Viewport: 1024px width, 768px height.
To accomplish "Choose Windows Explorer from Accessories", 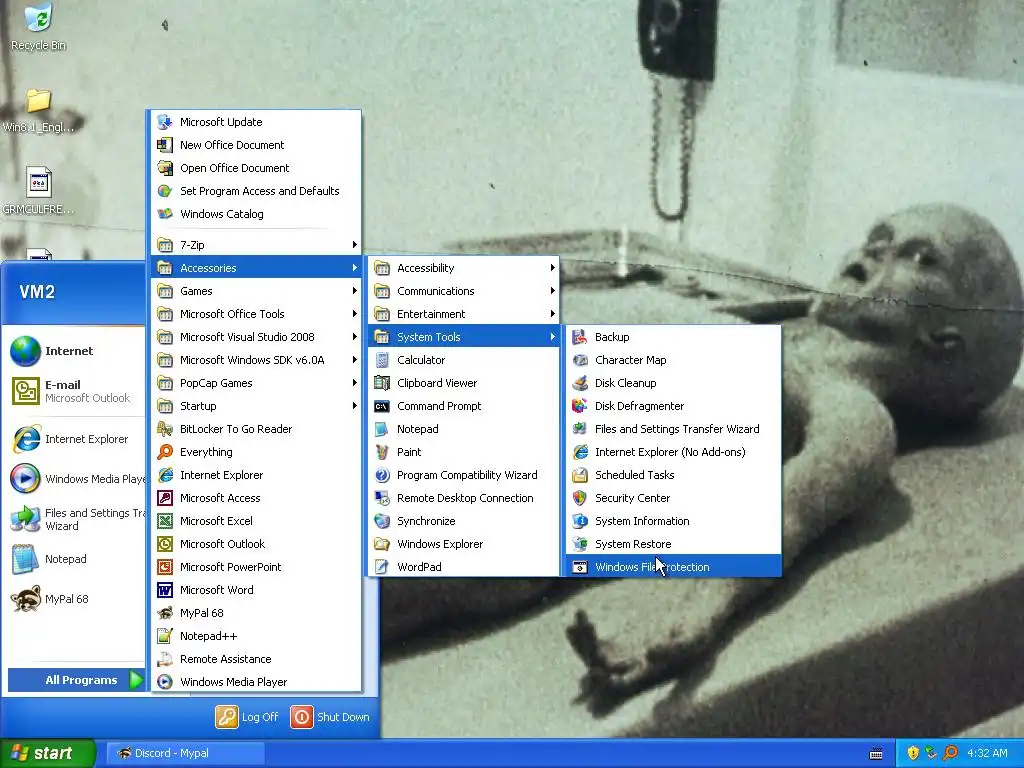I will click(x=463, y=543).
